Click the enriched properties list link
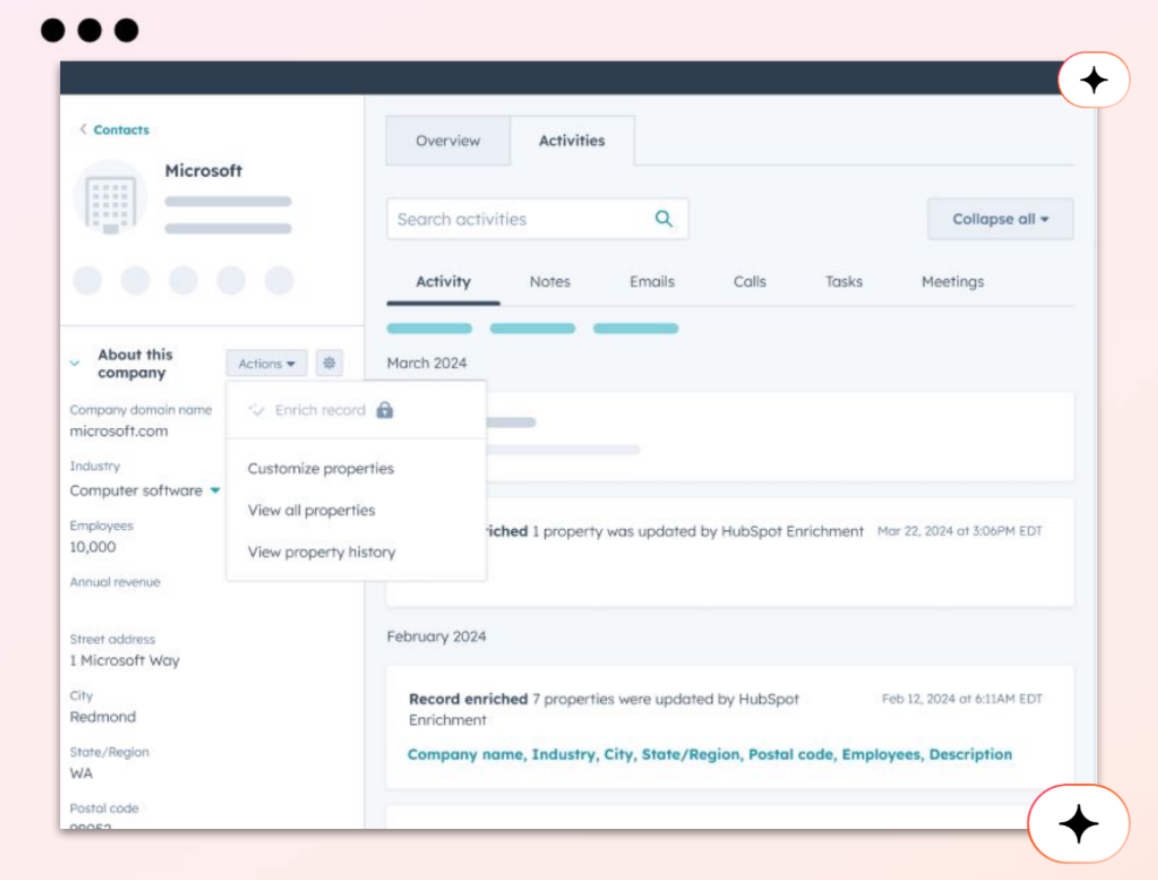The width and height of the screenshot is (1158, 880). 709,755
